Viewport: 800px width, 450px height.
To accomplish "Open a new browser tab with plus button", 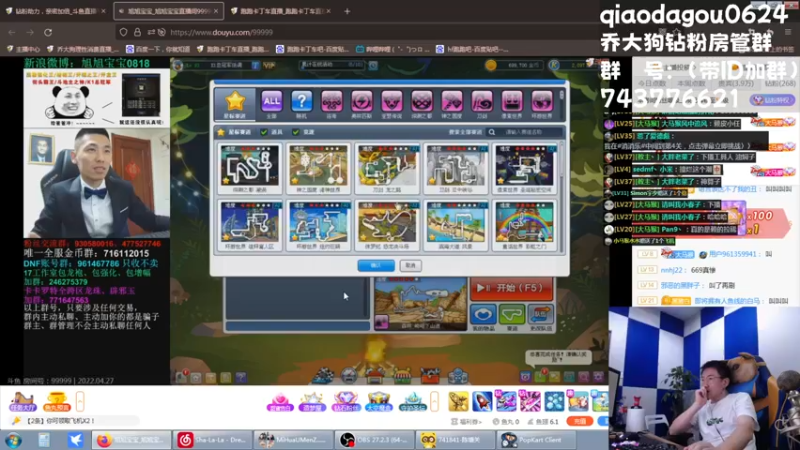I will click(x=347, y=11).
